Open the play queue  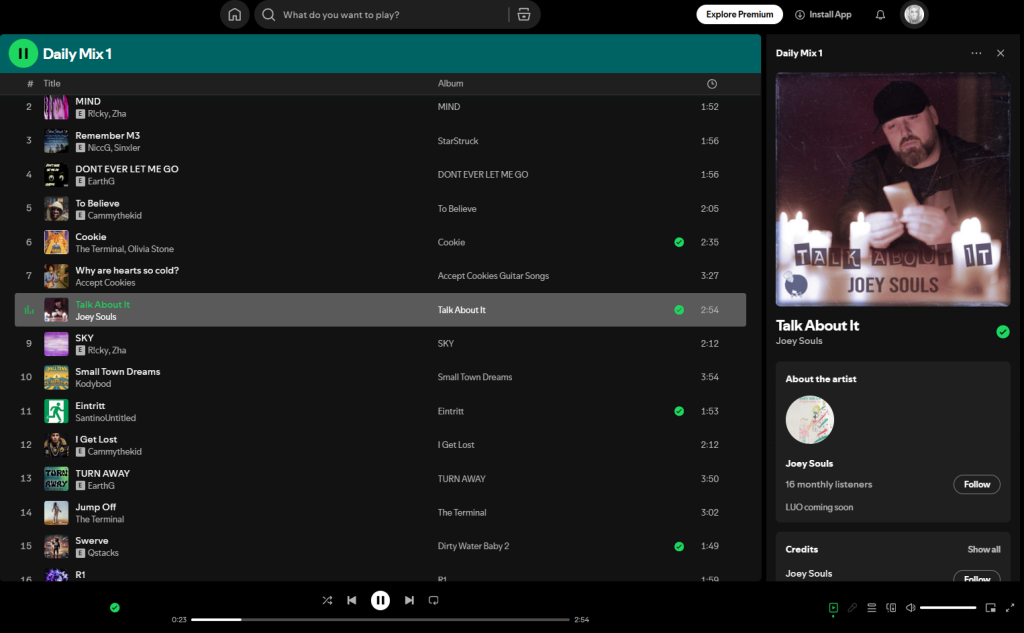[x=871, y=608]
